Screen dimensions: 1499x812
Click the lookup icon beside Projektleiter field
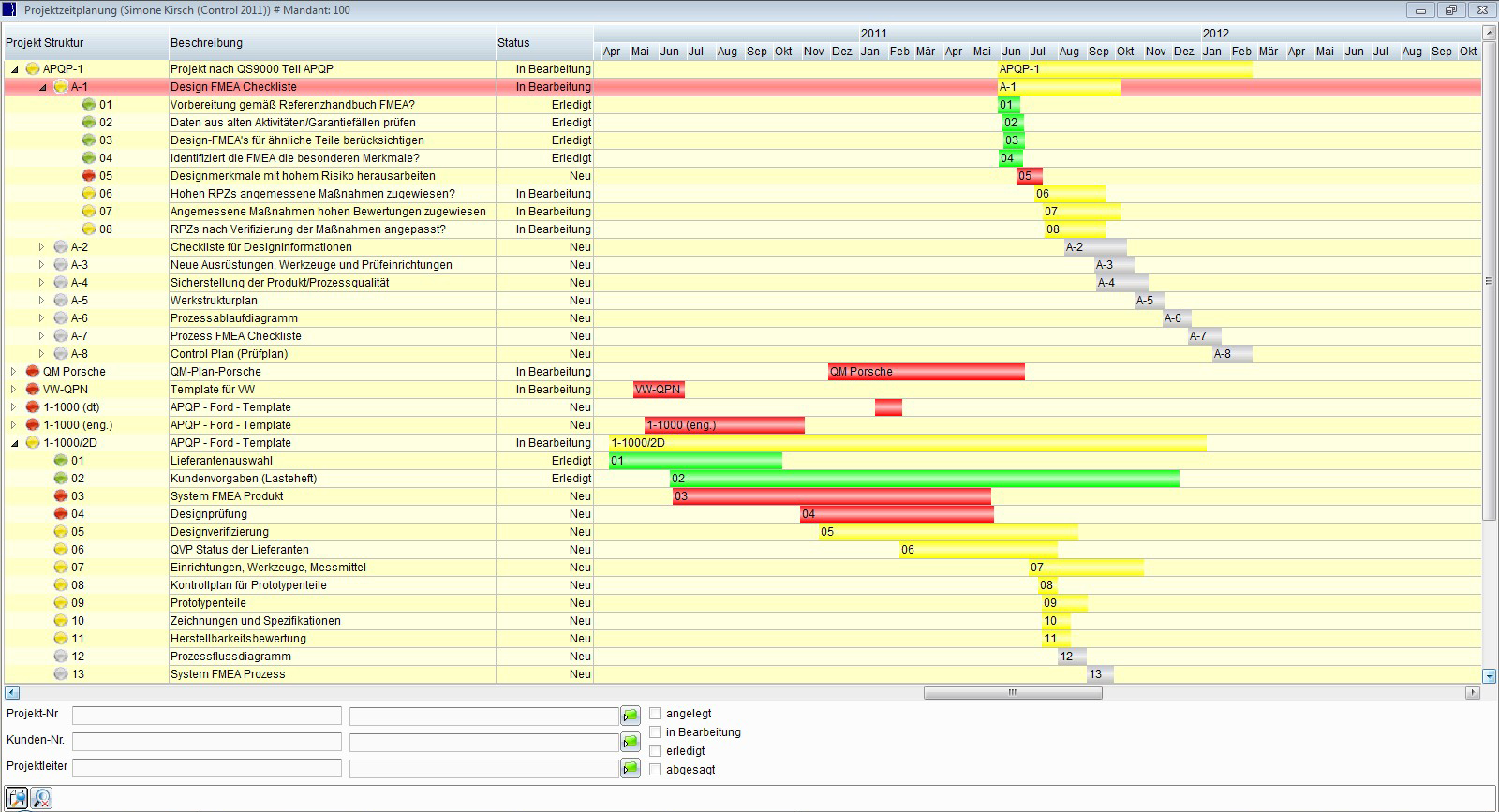pyautogui.click(x=630, y=768)
